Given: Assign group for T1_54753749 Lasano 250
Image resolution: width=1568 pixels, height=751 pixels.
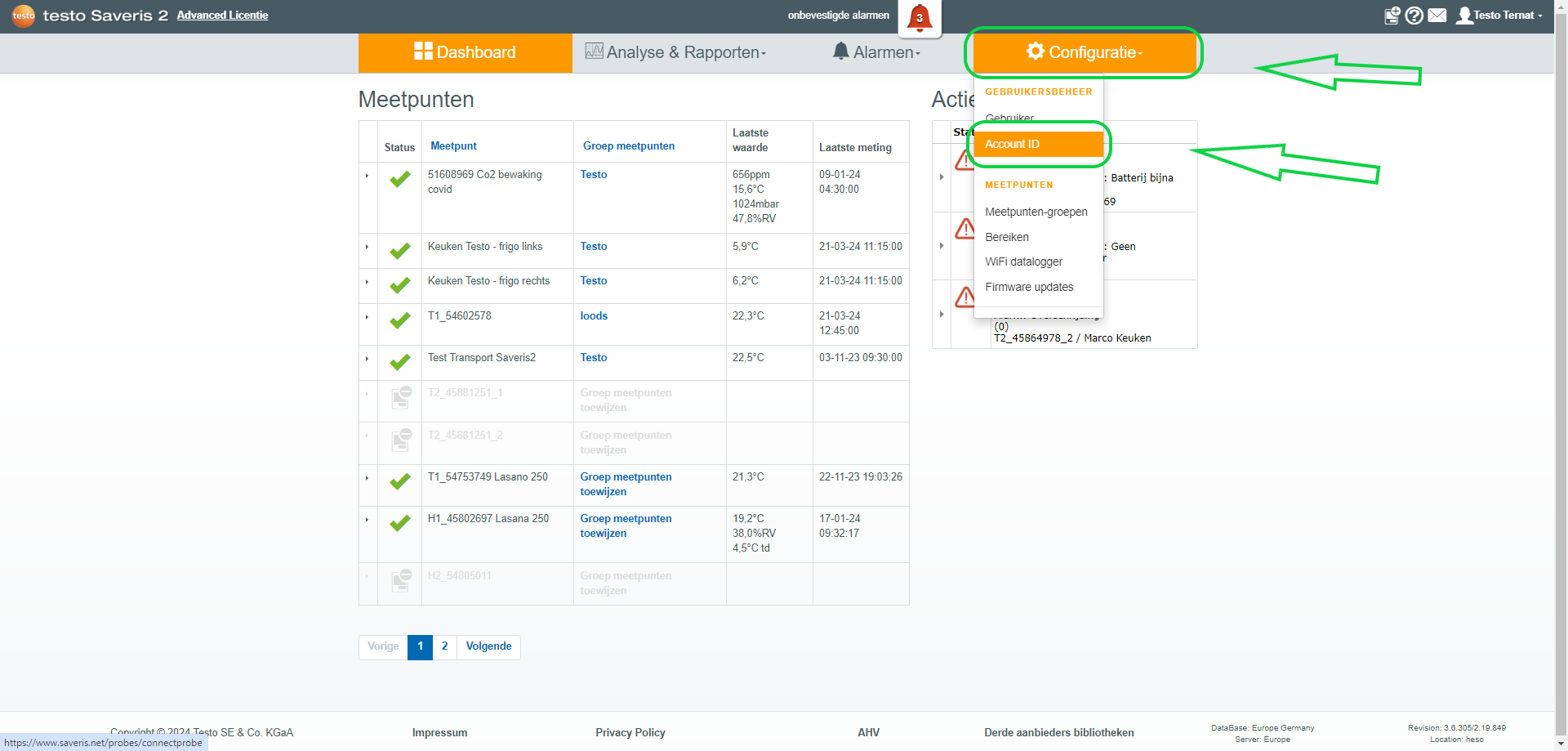Looking at the screenshot, I should pyautogui.click(x=626, y=485).
